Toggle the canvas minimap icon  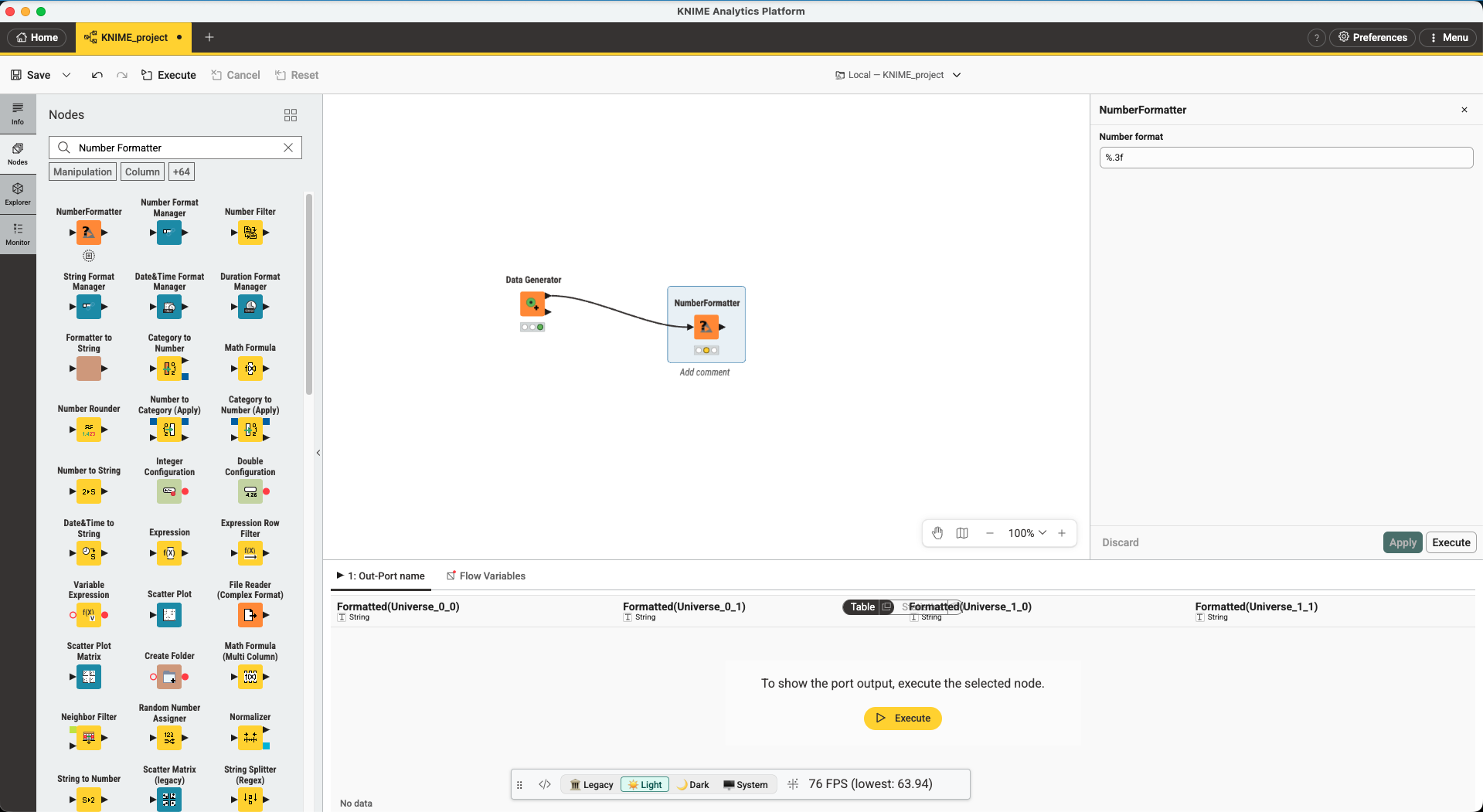tap(962, 533)
